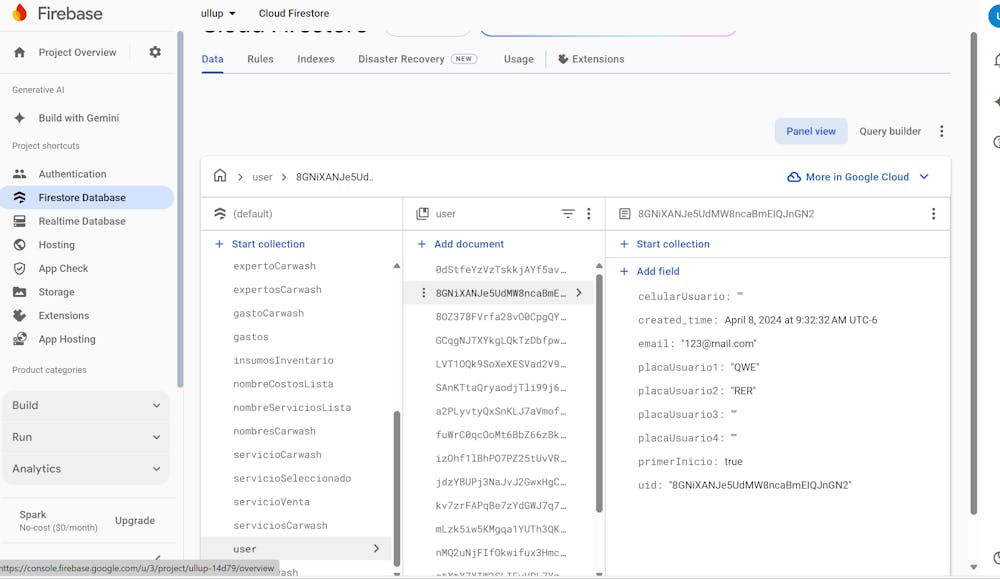
Task: Click the (default) database icon
Action: pos(220,214)
